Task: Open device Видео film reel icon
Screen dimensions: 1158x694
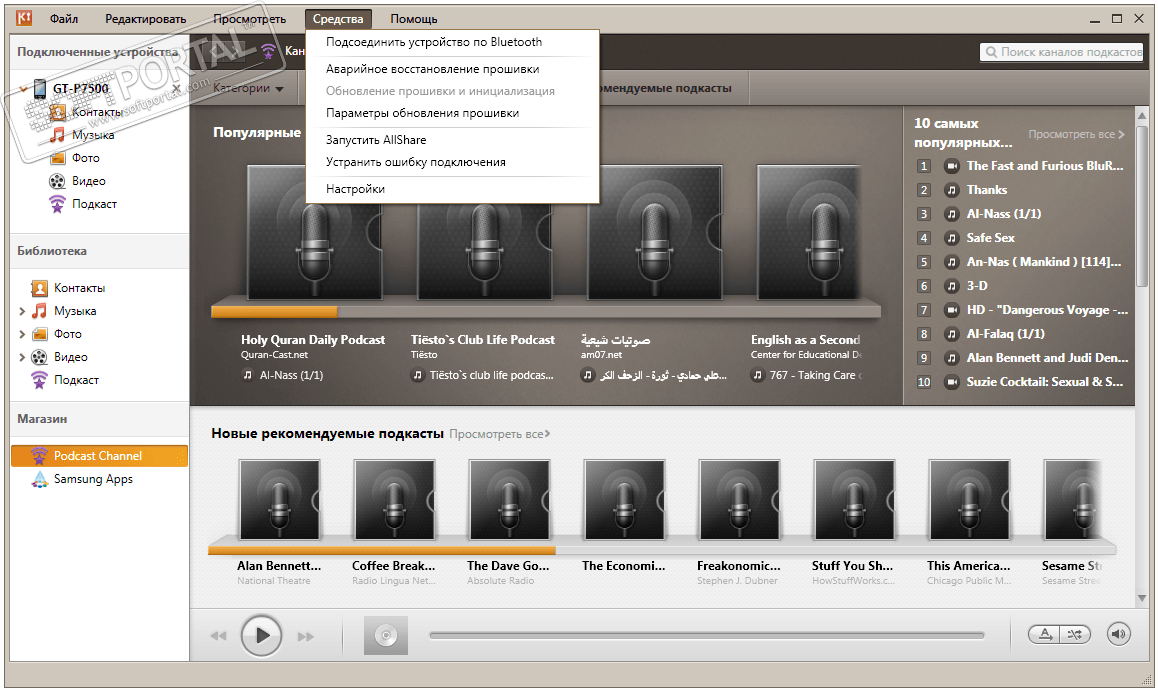Action: click(58, 181)
